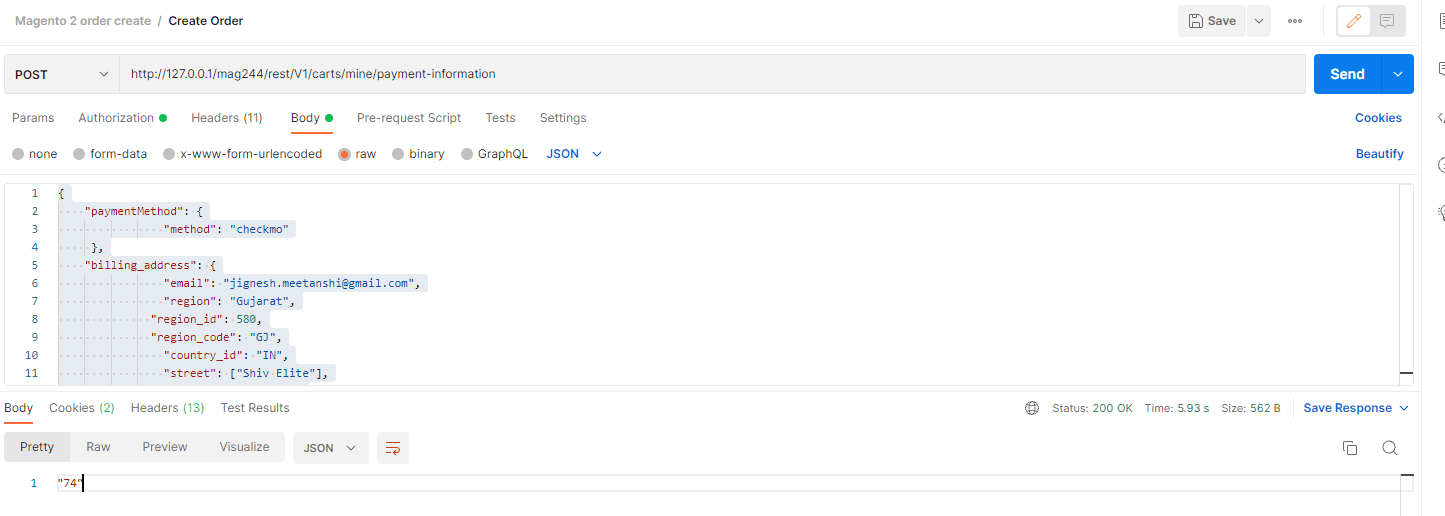
Task: Select the form-data radio button
Action: [79, 154]
